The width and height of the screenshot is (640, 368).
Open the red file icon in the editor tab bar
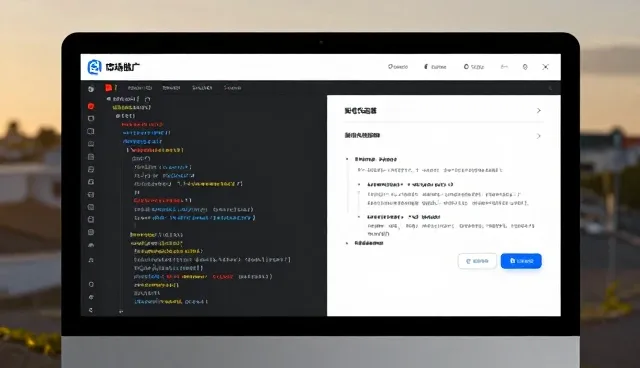tap(109, 88)
